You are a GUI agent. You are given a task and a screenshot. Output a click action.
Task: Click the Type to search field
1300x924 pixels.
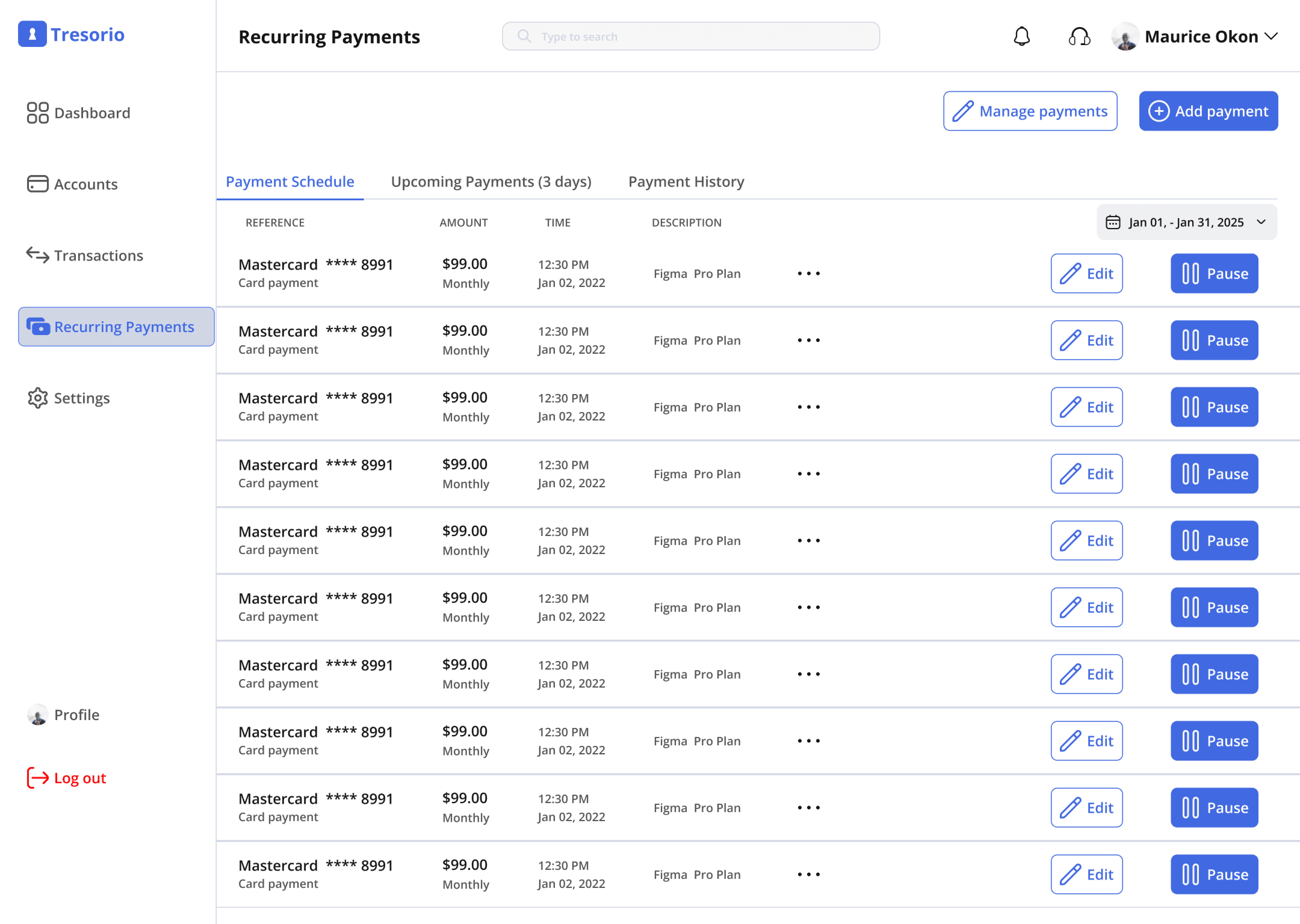690,36
